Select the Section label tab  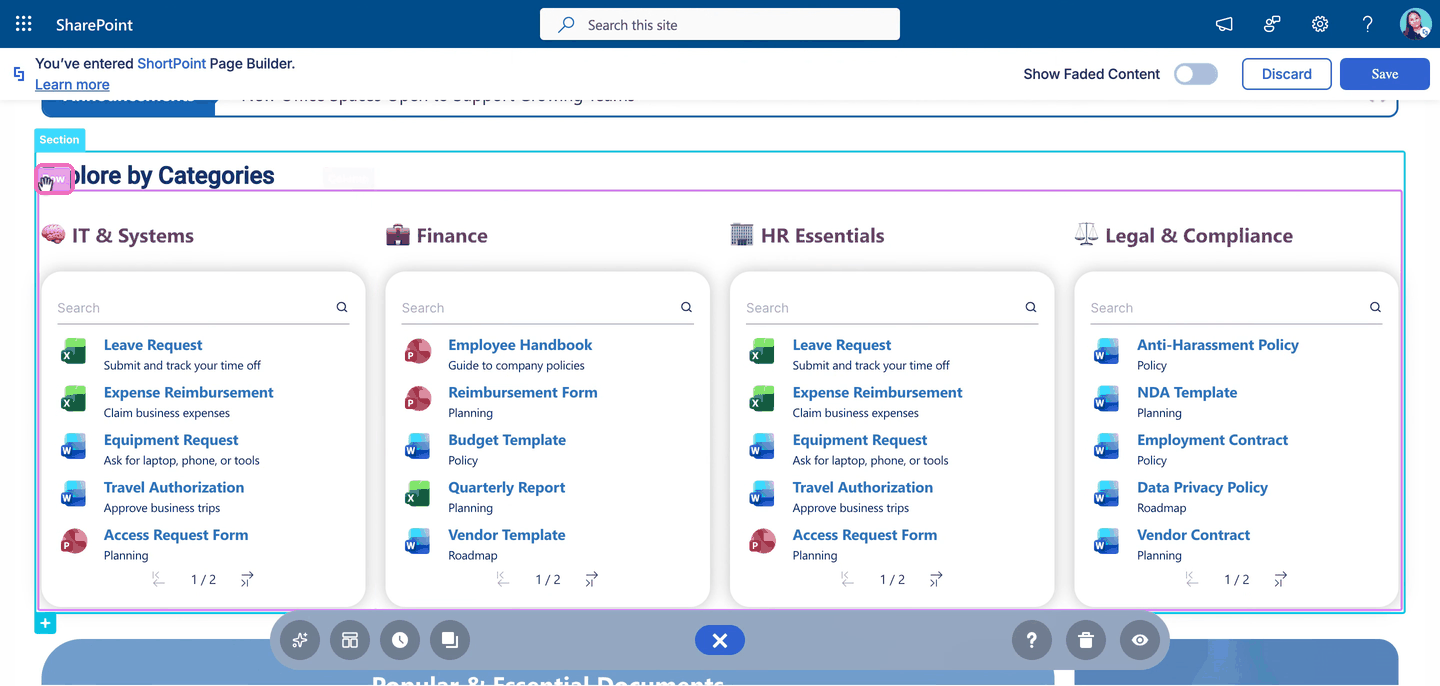coord(60,140)
